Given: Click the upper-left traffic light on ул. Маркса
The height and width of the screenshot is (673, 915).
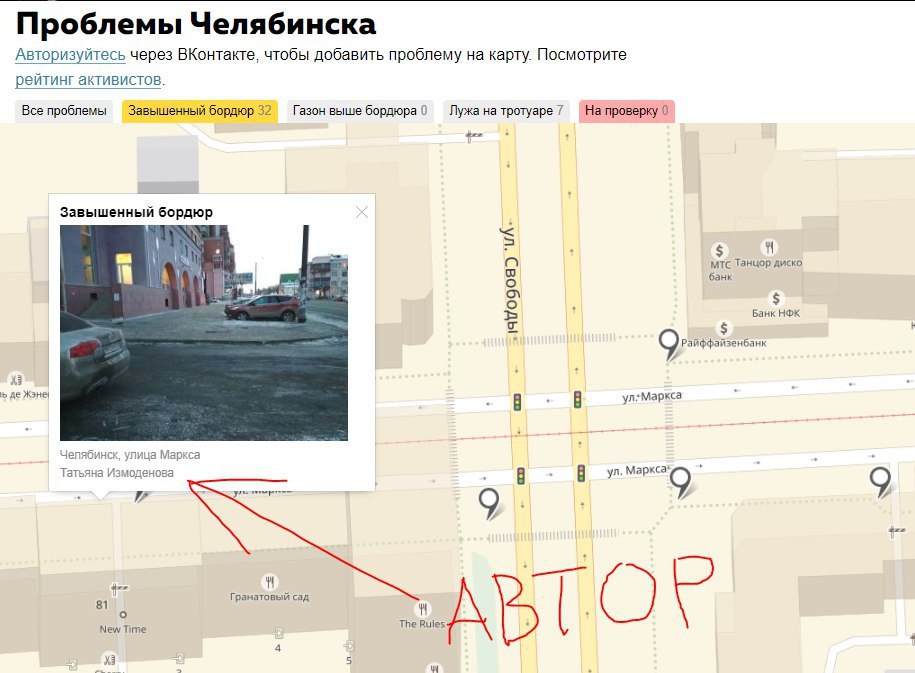Looking at the screenshot, I should tap(517, 402).
